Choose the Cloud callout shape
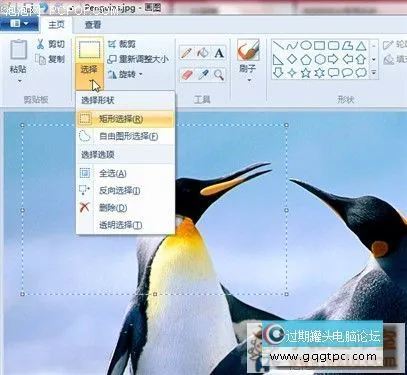Image resolution: width=407 pixels, height=375 pixels. [x=361, y=73]
